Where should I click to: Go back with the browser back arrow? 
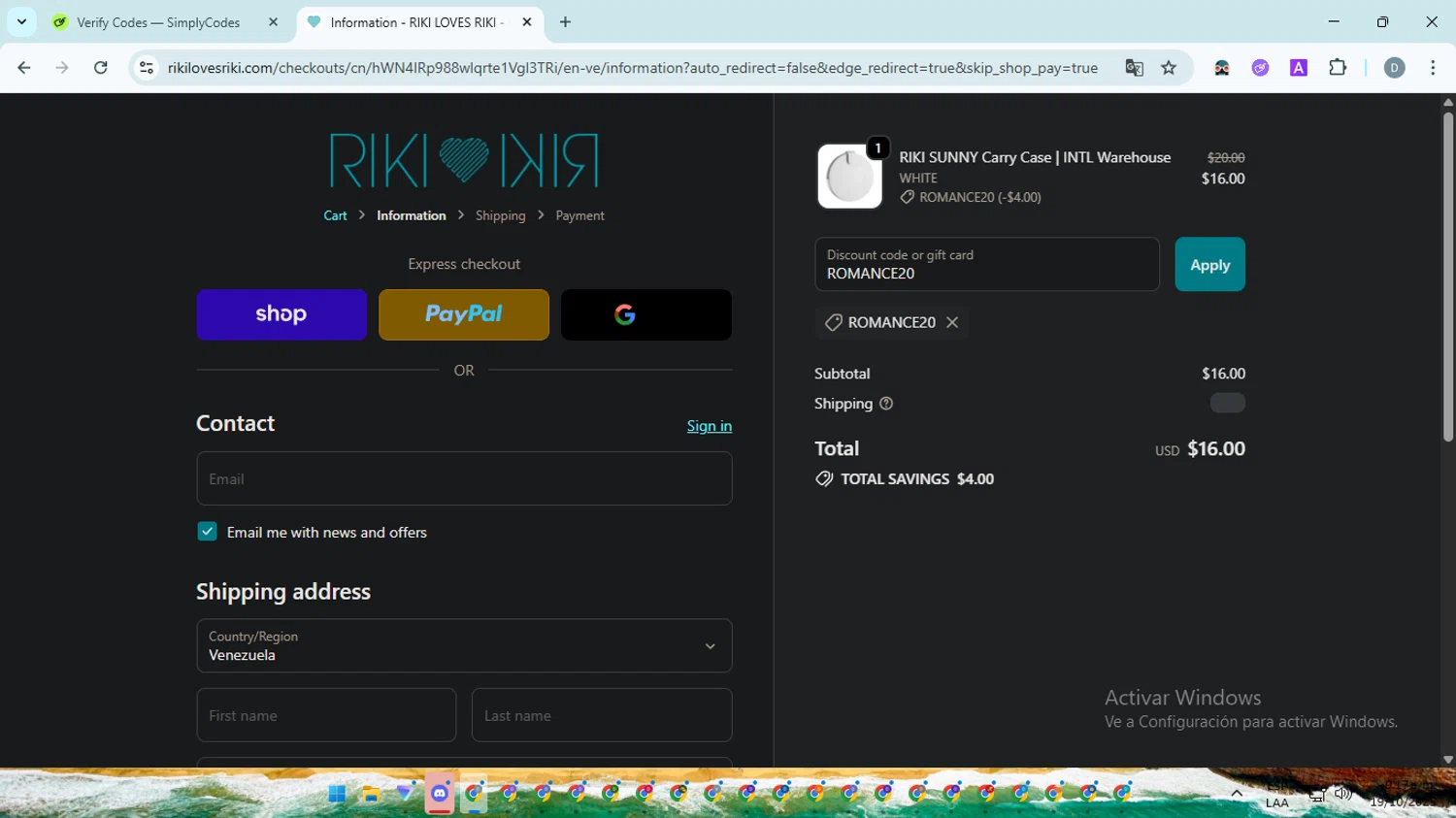pyautogui.click(x=24, y=68)
